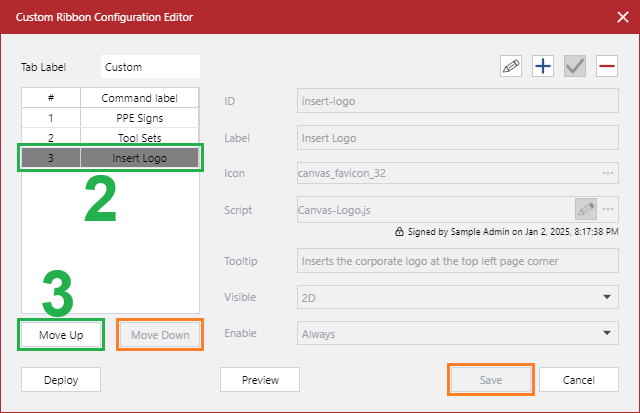This screenshot has width=640, height=413.
Task: Select PPE Signs row in command list
Action: click(x=110, y=118)
